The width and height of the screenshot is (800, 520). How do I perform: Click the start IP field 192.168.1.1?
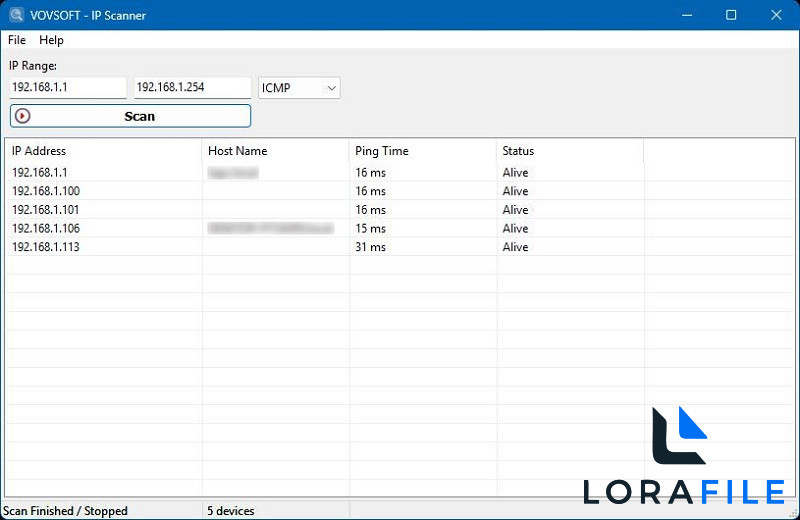pos(68,87)
